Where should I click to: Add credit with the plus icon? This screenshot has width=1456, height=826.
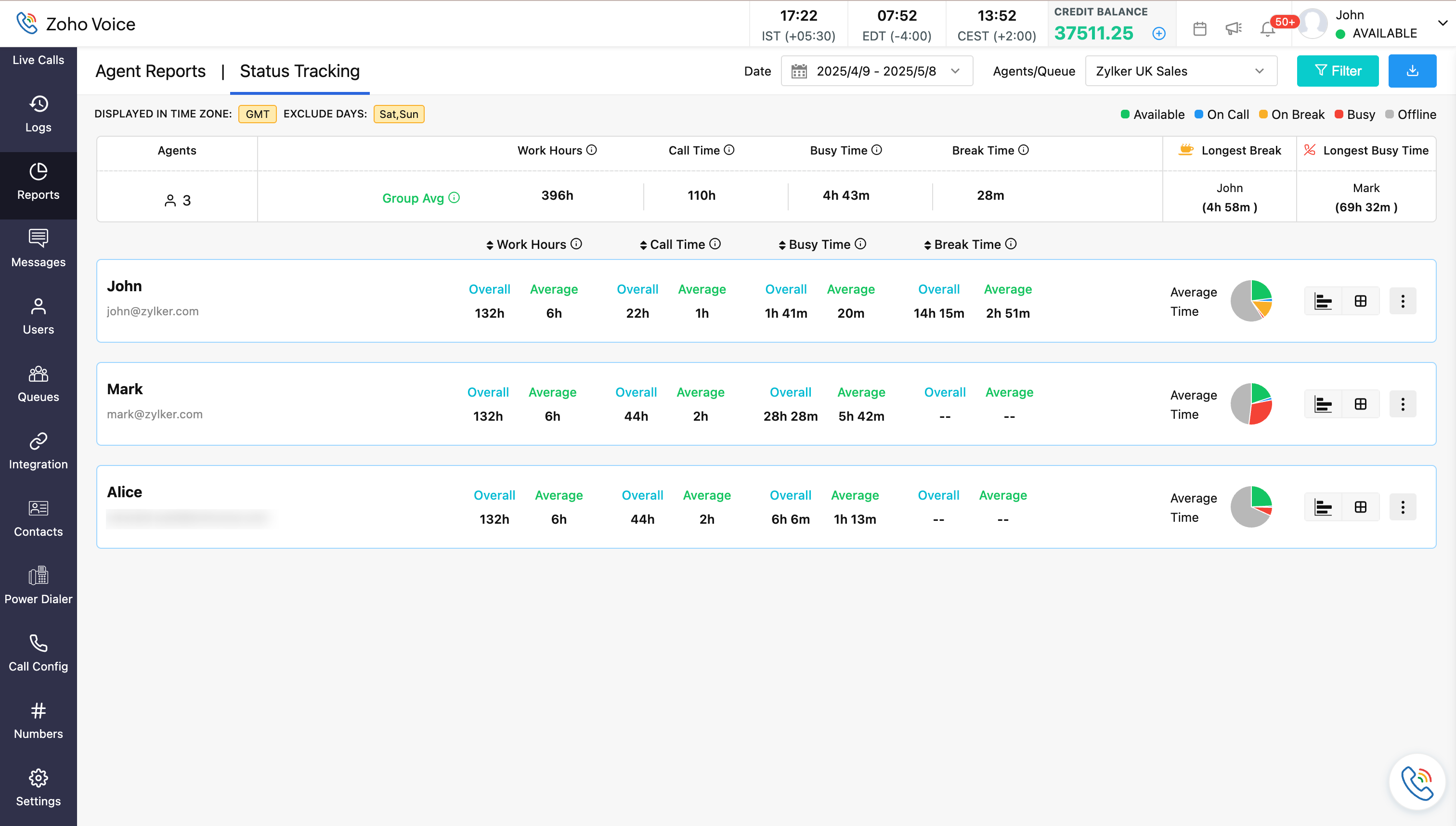coord(1158,34)
